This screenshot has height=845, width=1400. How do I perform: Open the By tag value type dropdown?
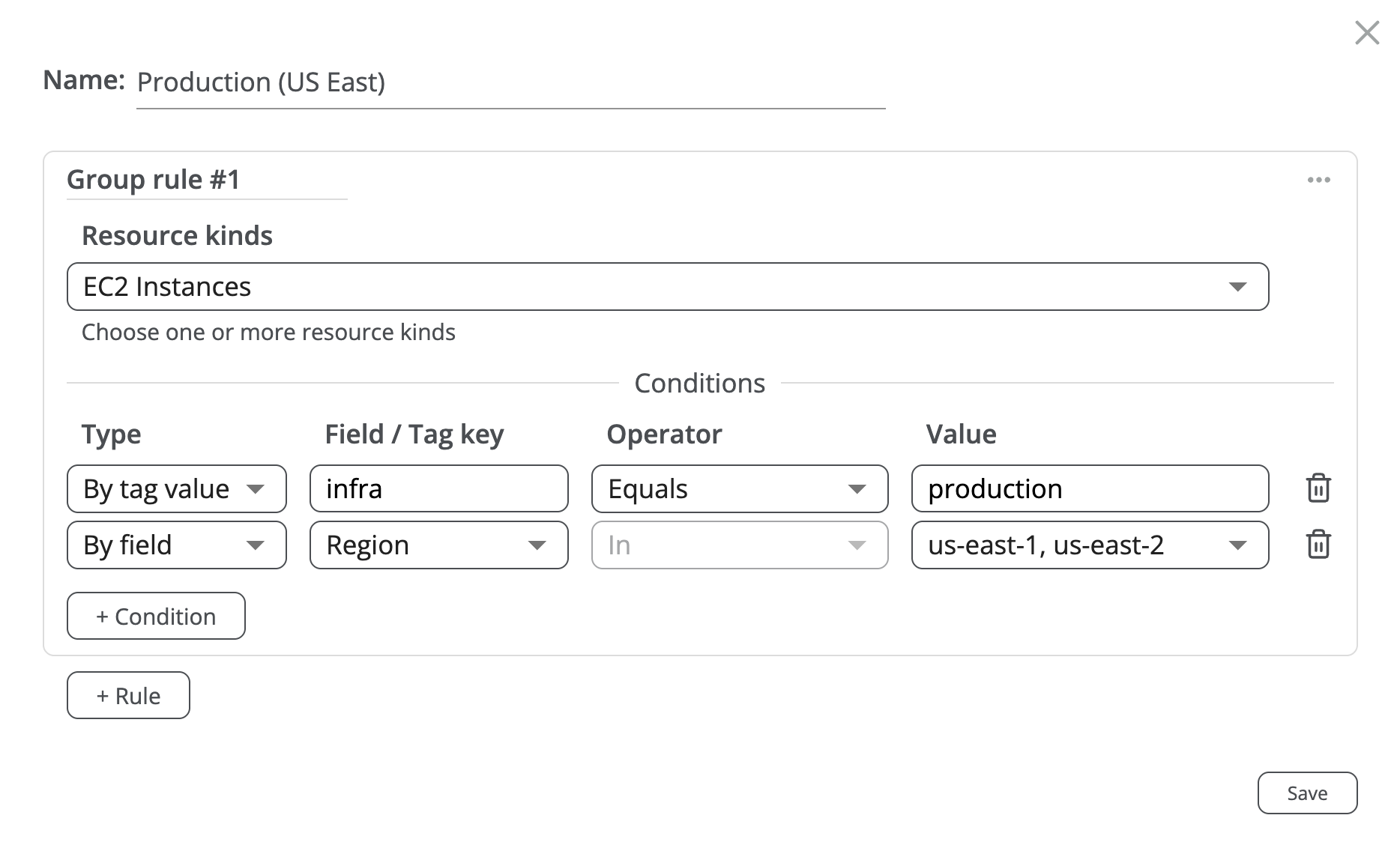click(x=176, y=489)
